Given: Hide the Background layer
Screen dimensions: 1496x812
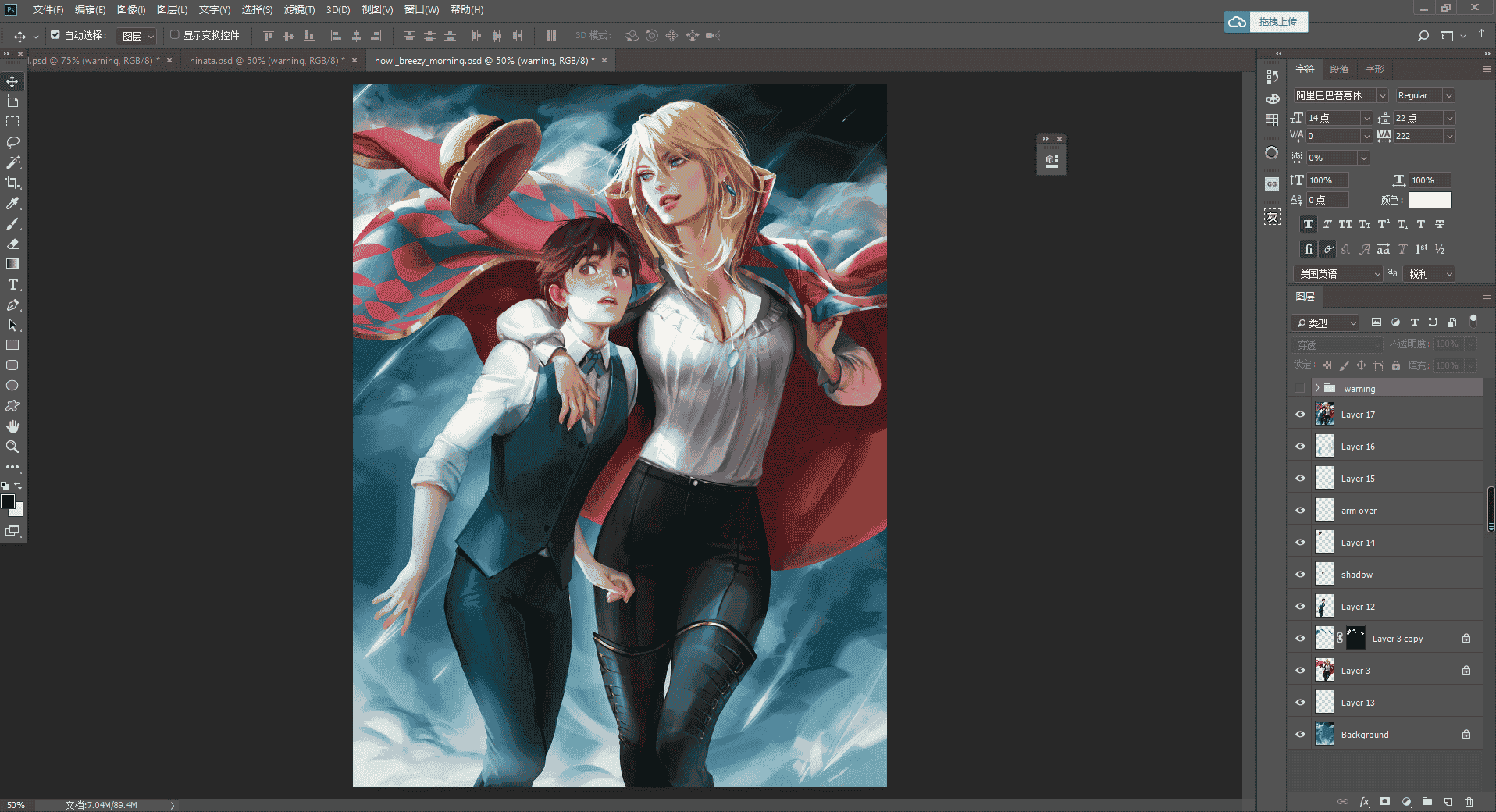Looking at the screenshot, I should tap(1300, 734).
